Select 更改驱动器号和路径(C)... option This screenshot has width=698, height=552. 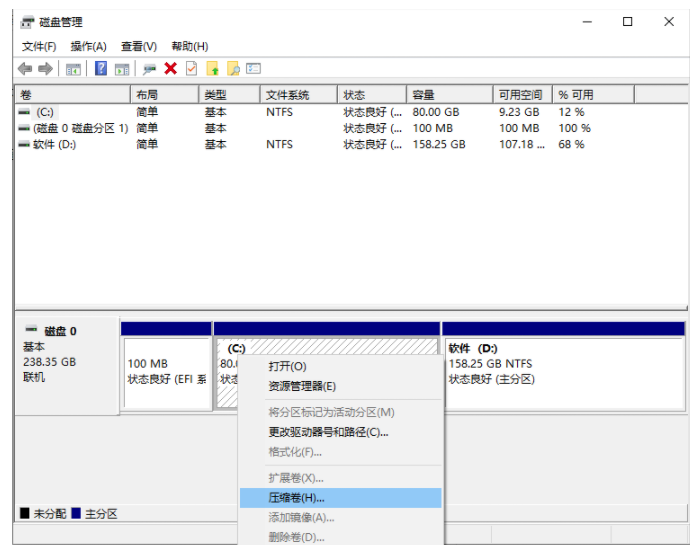pyautogui.click(x=328, y=432)
